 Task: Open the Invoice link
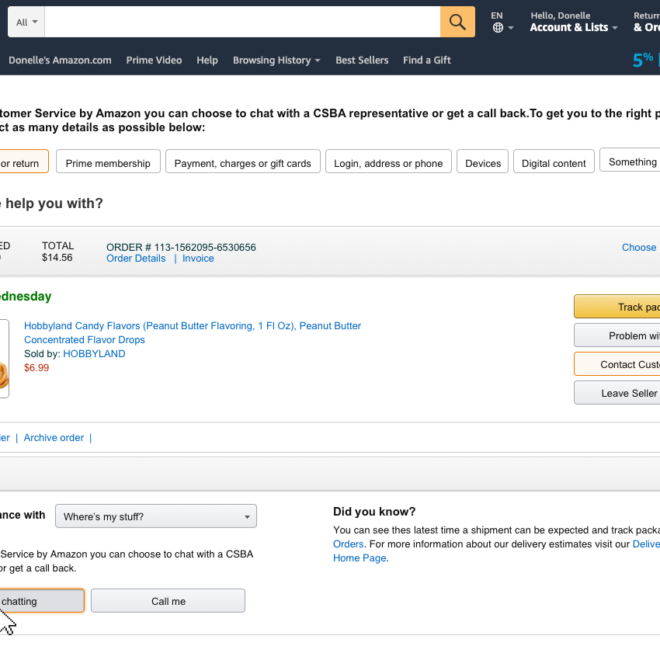point(198,258)
